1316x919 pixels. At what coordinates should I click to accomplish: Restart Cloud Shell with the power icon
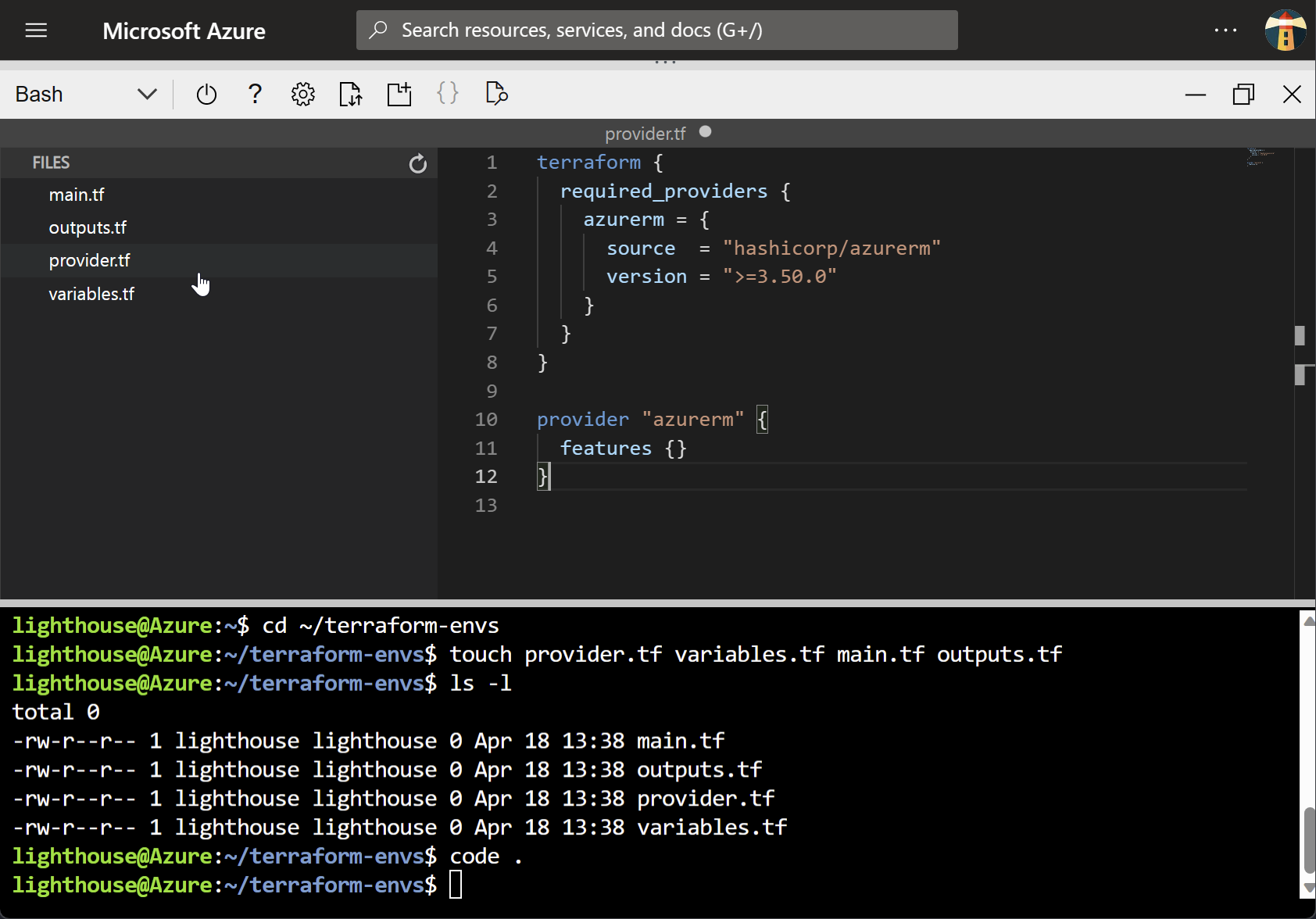tap(206, 95)
